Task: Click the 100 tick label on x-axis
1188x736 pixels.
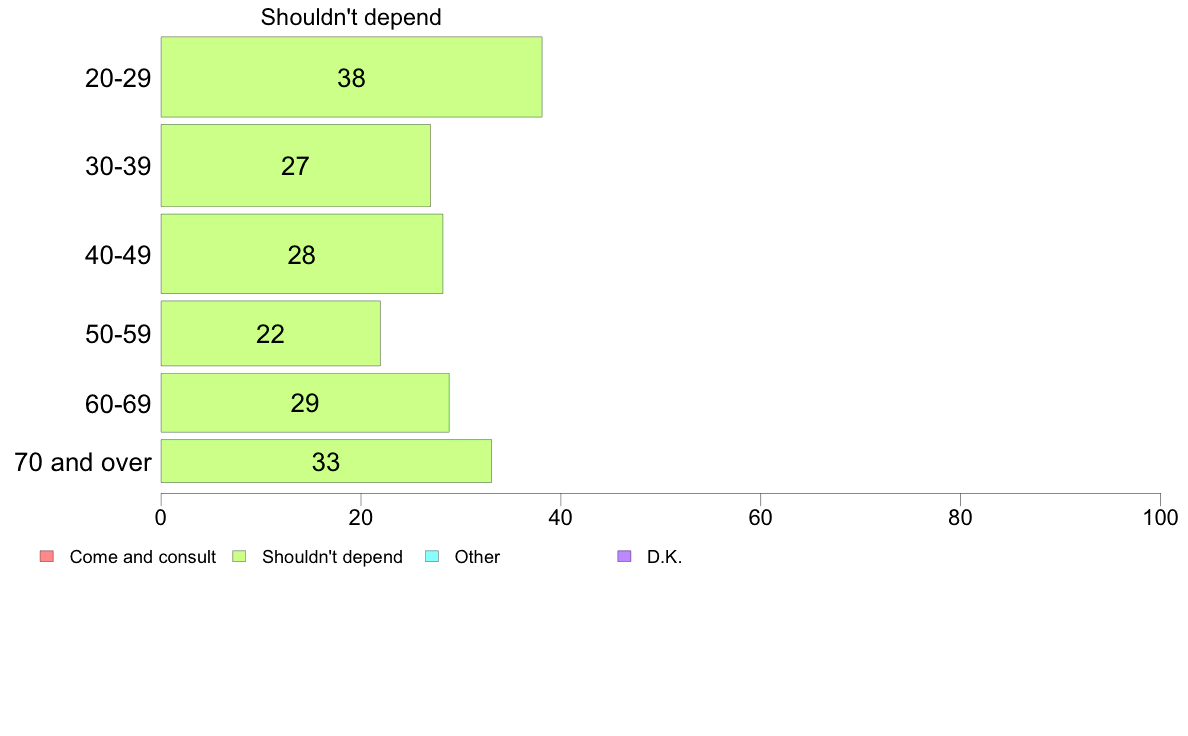Action: click(1160, 518)
